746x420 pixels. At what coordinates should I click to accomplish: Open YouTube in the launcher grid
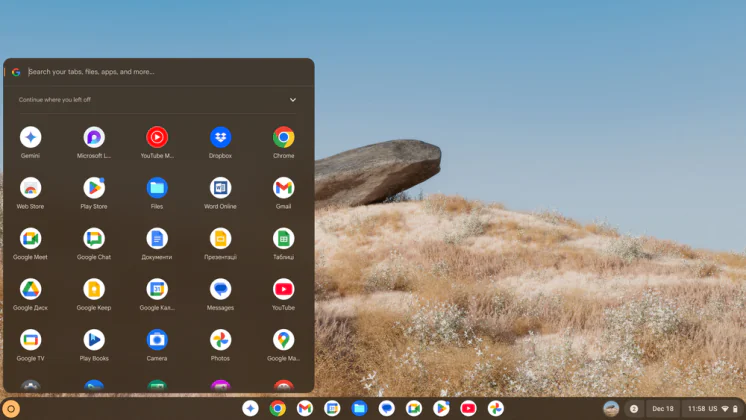pos(284,289)
